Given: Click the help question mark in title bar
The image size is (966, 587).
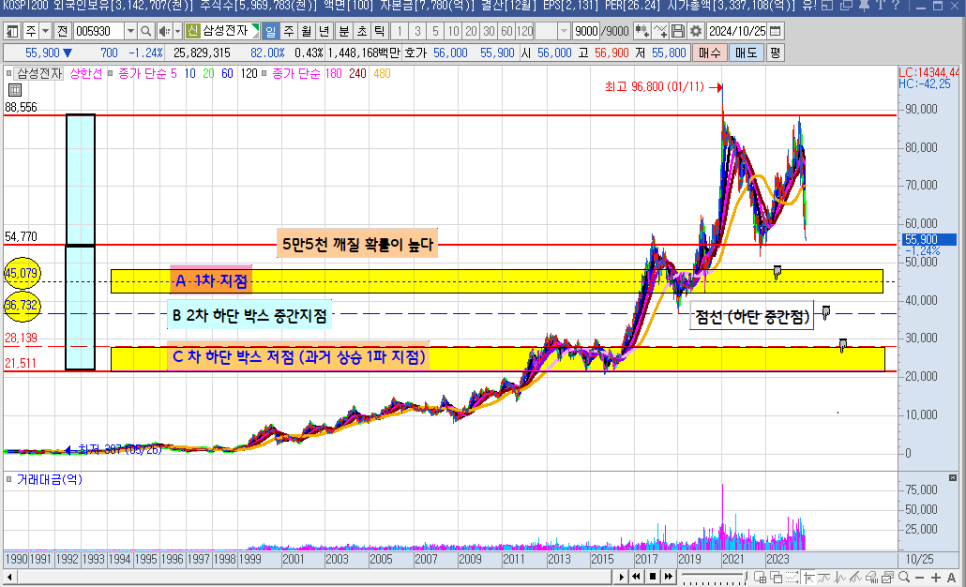Looking at the screenshot, I should tap(896, 6).
